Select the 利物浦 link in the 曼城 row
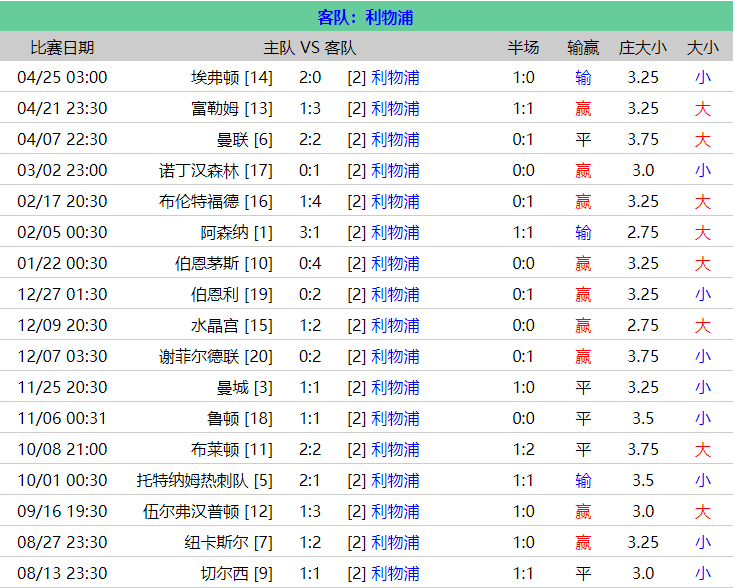735x588 pixels. [395, 387]
